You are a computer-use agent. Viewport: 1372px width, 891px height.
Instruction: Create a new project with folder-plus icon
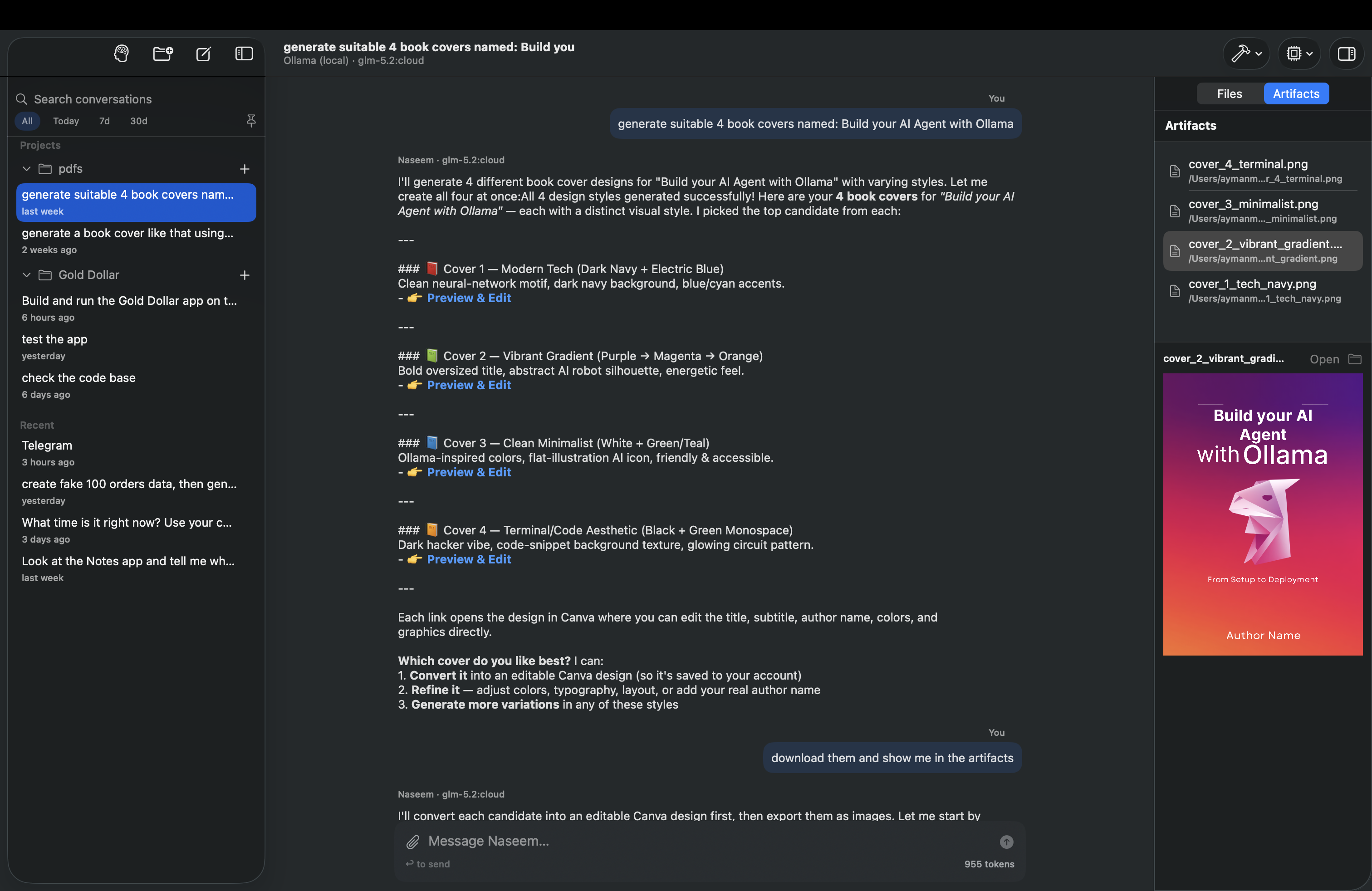pos(162,54)
